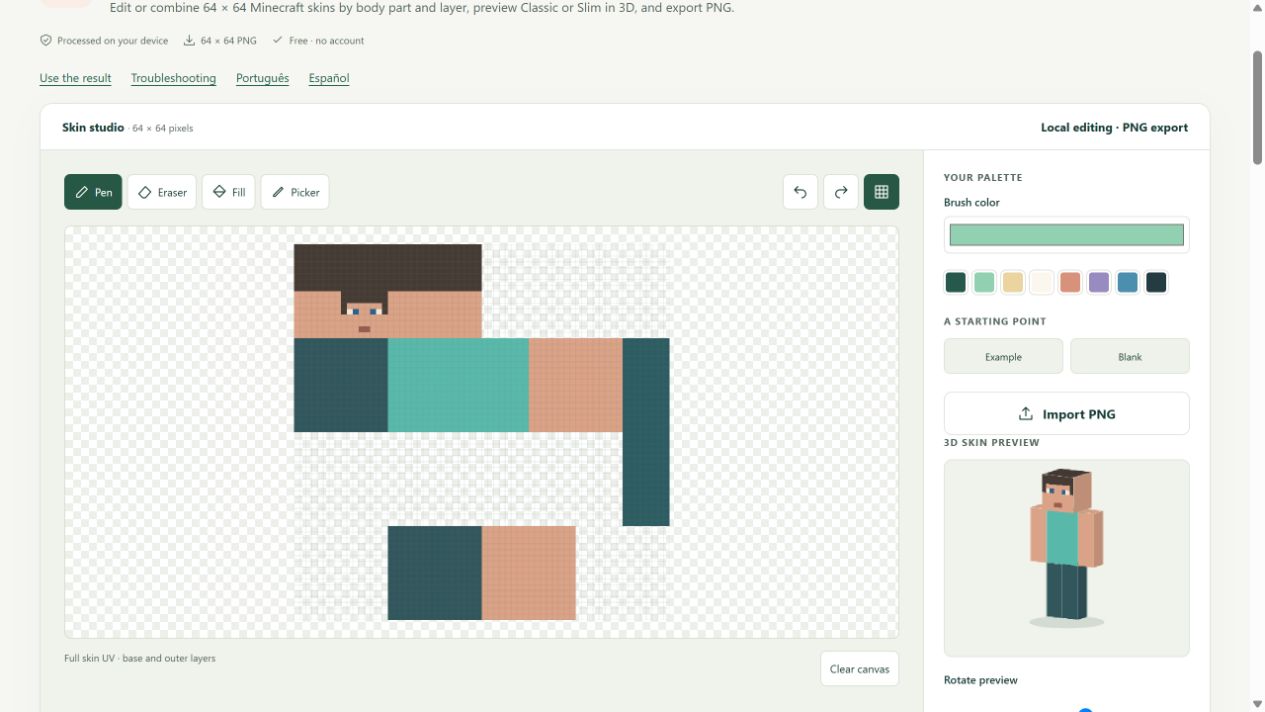This screenshot has width=1265, height=712.
Task: Click the teal shirt area on canvas
Action: 458,385
